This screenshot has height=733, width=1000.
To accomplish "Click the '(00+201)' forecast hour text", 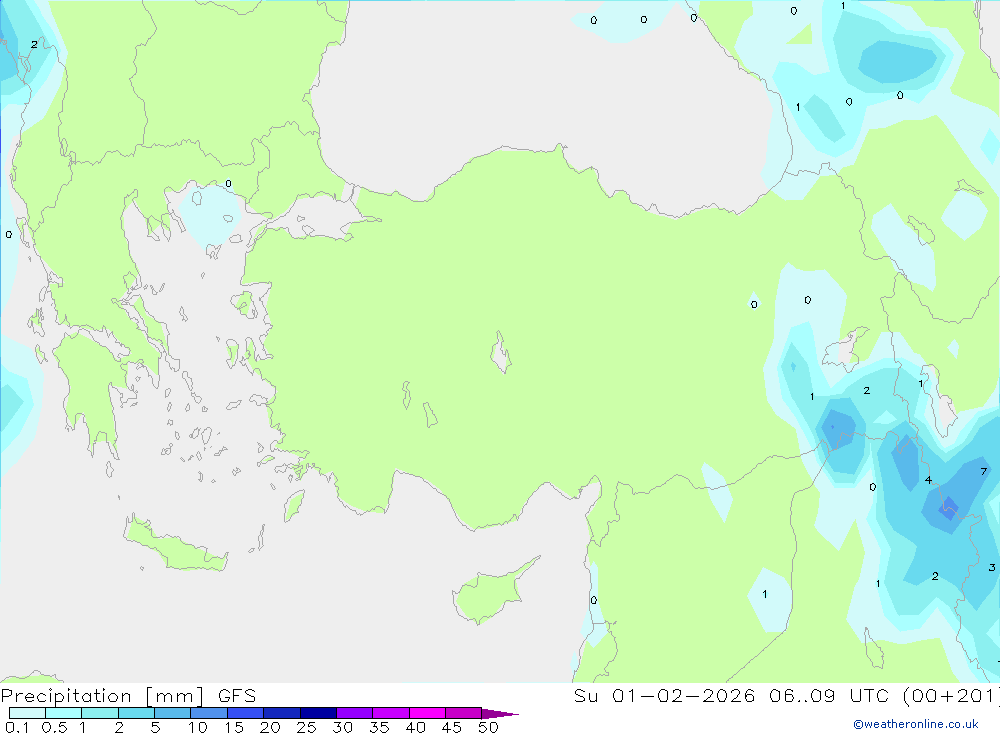I will tap(951, 696).
